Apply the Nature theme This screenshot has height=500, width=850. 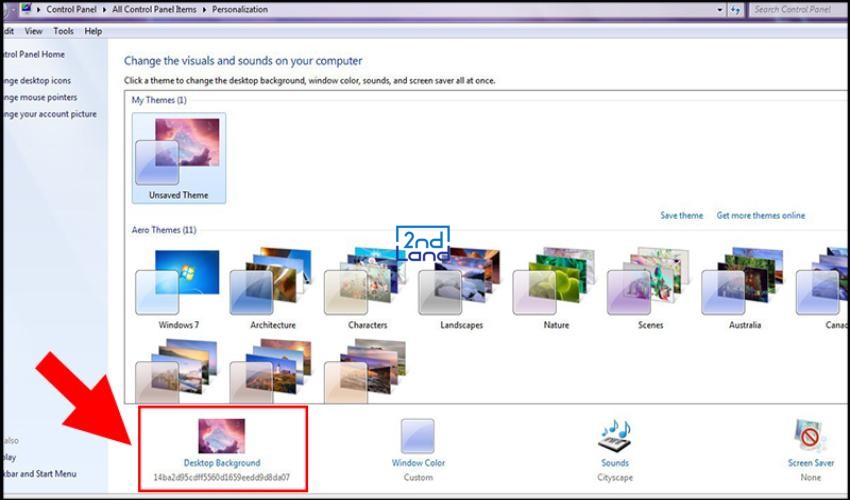pos(556,289)
